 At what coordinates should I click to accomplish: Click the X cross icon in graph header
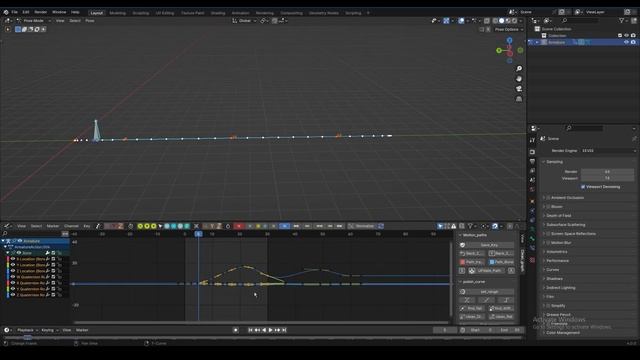tap(196, 226)
